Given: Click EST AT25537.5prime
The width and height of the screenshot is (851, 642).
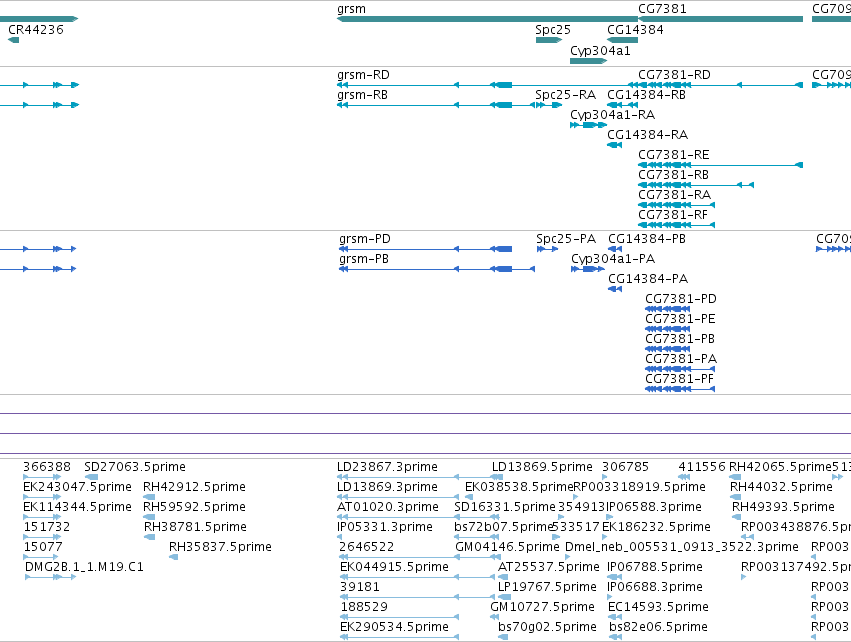Looking at the screenshot, I should [x=504, y=577].
